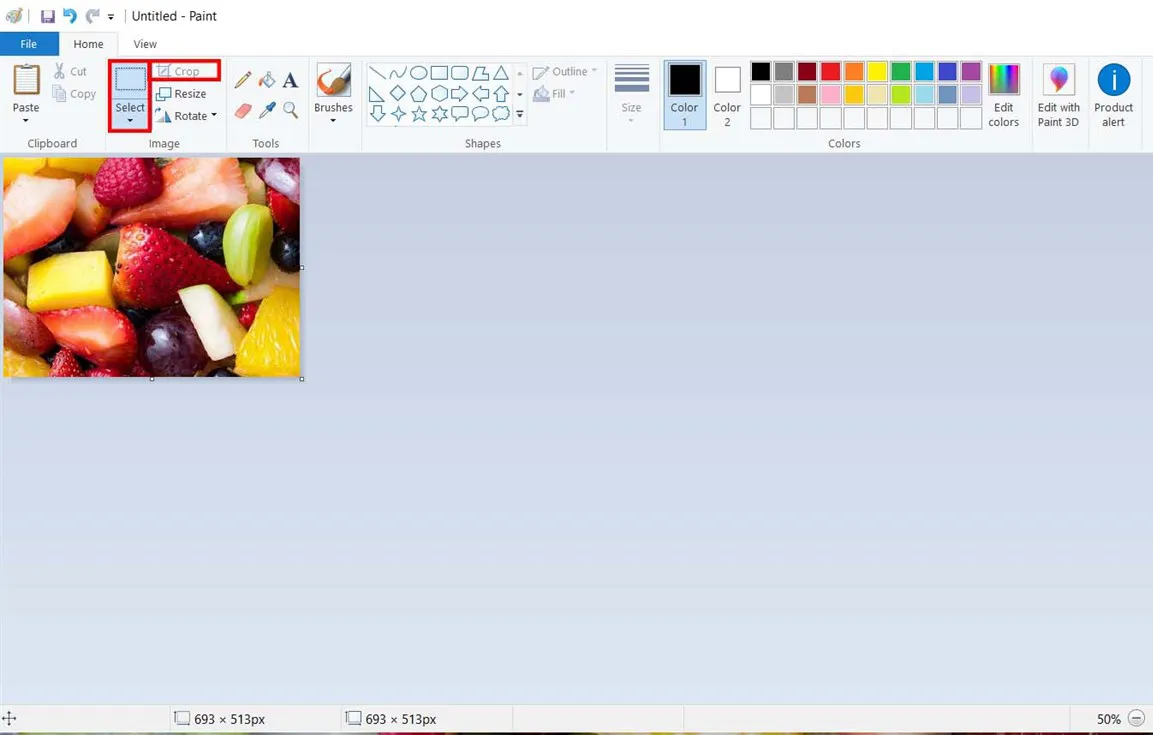Expand the Select options dropdown arrow
The height and width of the screenshot is (735, 1153).
(x=129, y=121)
